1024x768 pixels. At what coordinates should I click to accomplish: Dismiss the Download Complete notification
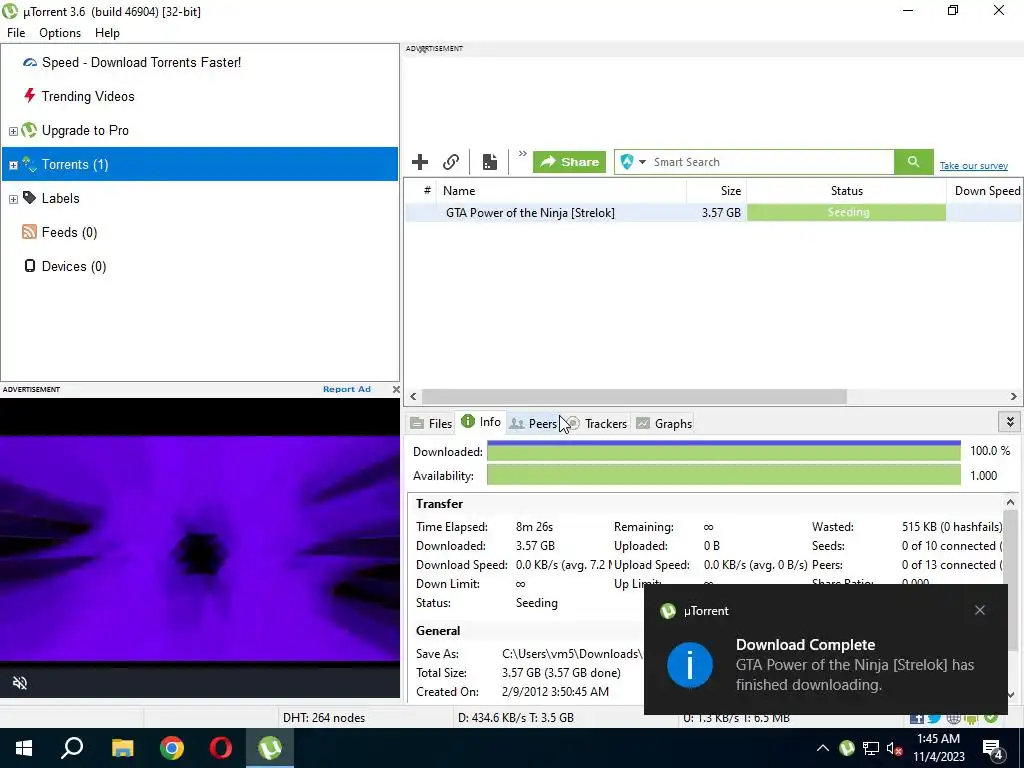pos(980,610)
